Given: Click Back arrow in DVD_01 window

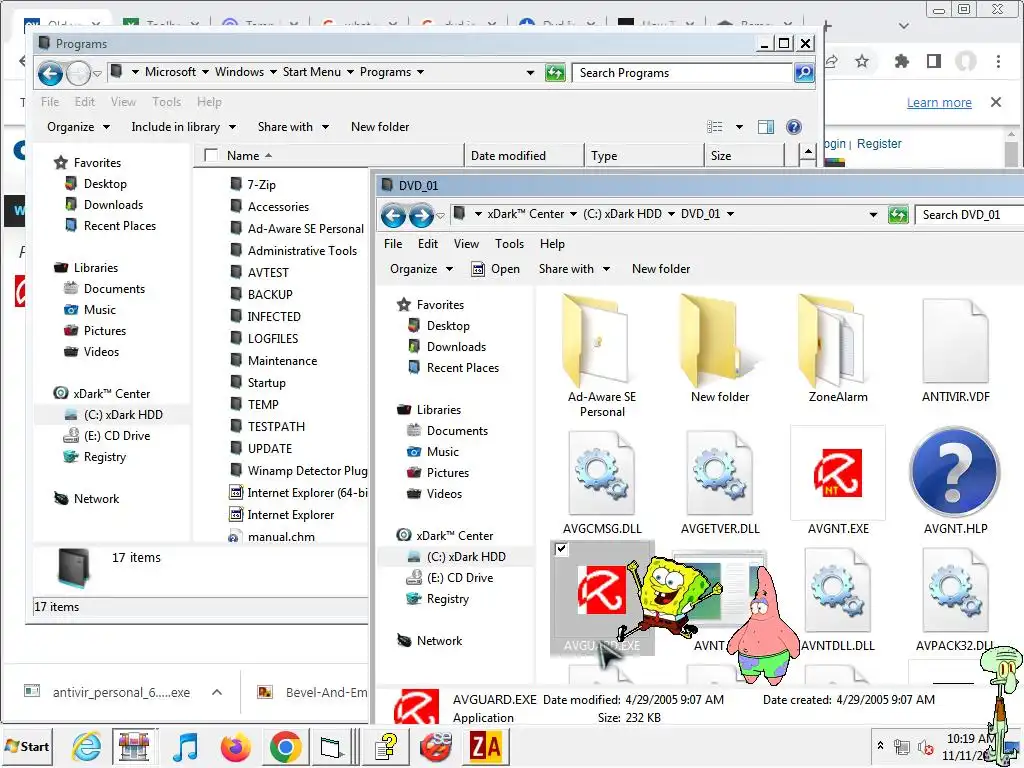Looking at the screenshot, I should (393, 215).
